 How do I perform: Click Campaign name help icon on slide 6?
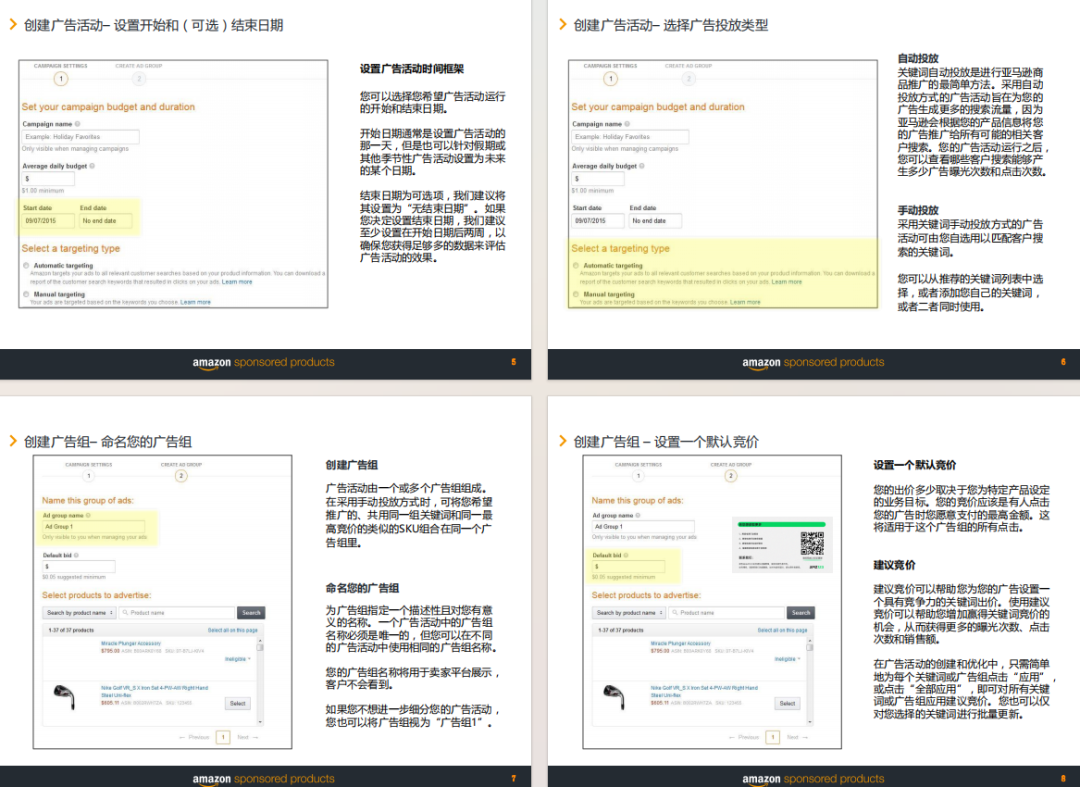click(x=627, y=124)
